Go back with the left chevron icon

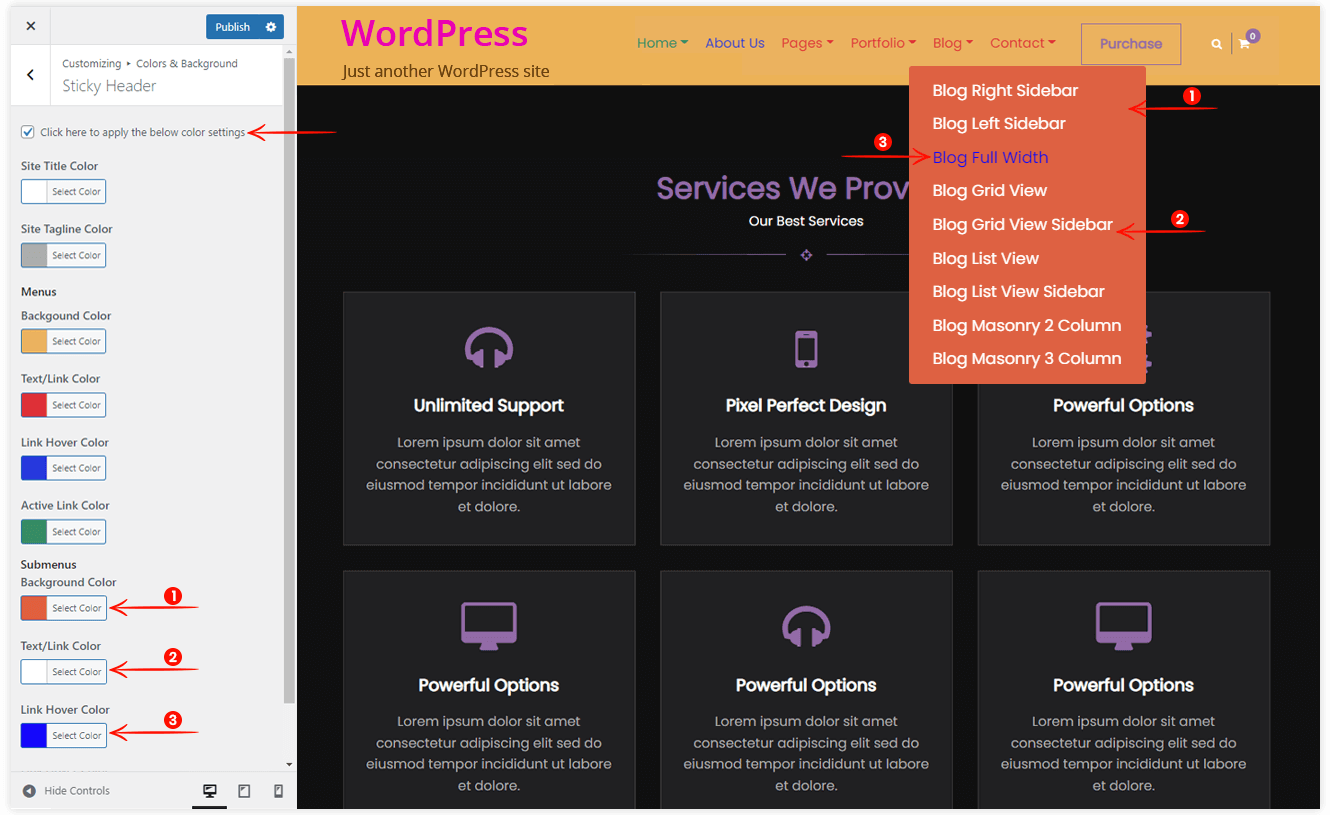click(x=30, y=75)
